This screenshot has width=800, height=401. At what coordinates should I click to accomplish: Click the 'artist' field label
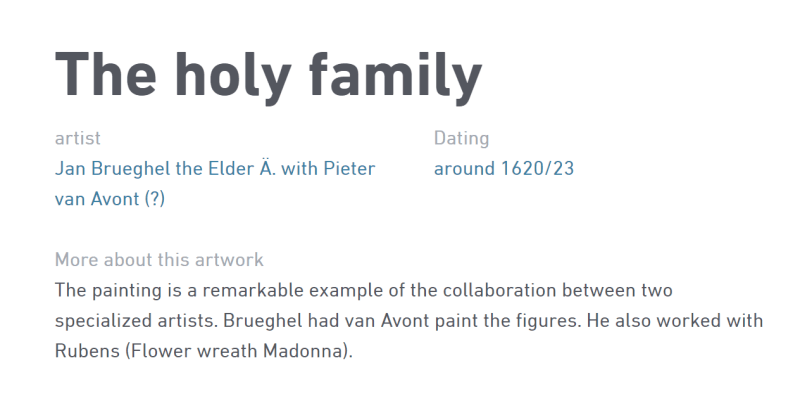click(78, 138)
